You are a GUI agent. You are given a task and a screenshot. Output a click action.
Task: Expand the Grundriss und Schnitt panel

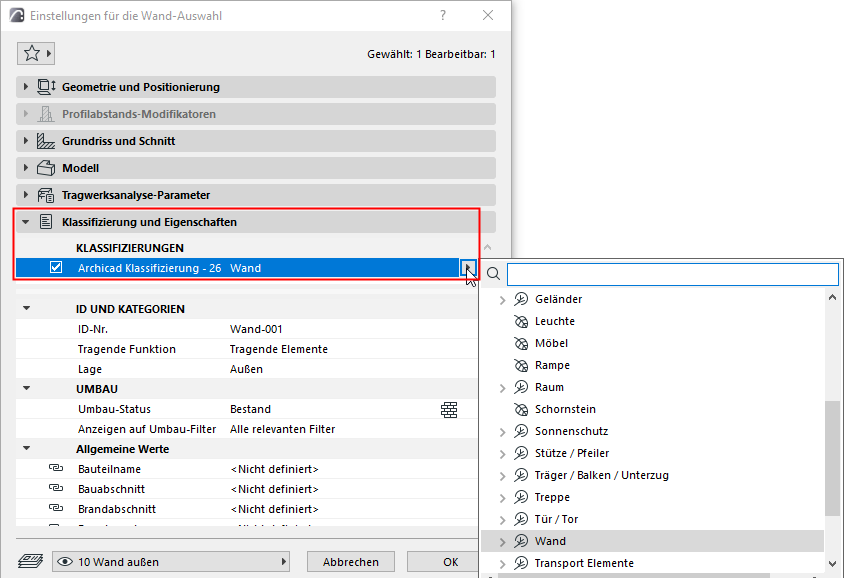click(x=25, y=141)
